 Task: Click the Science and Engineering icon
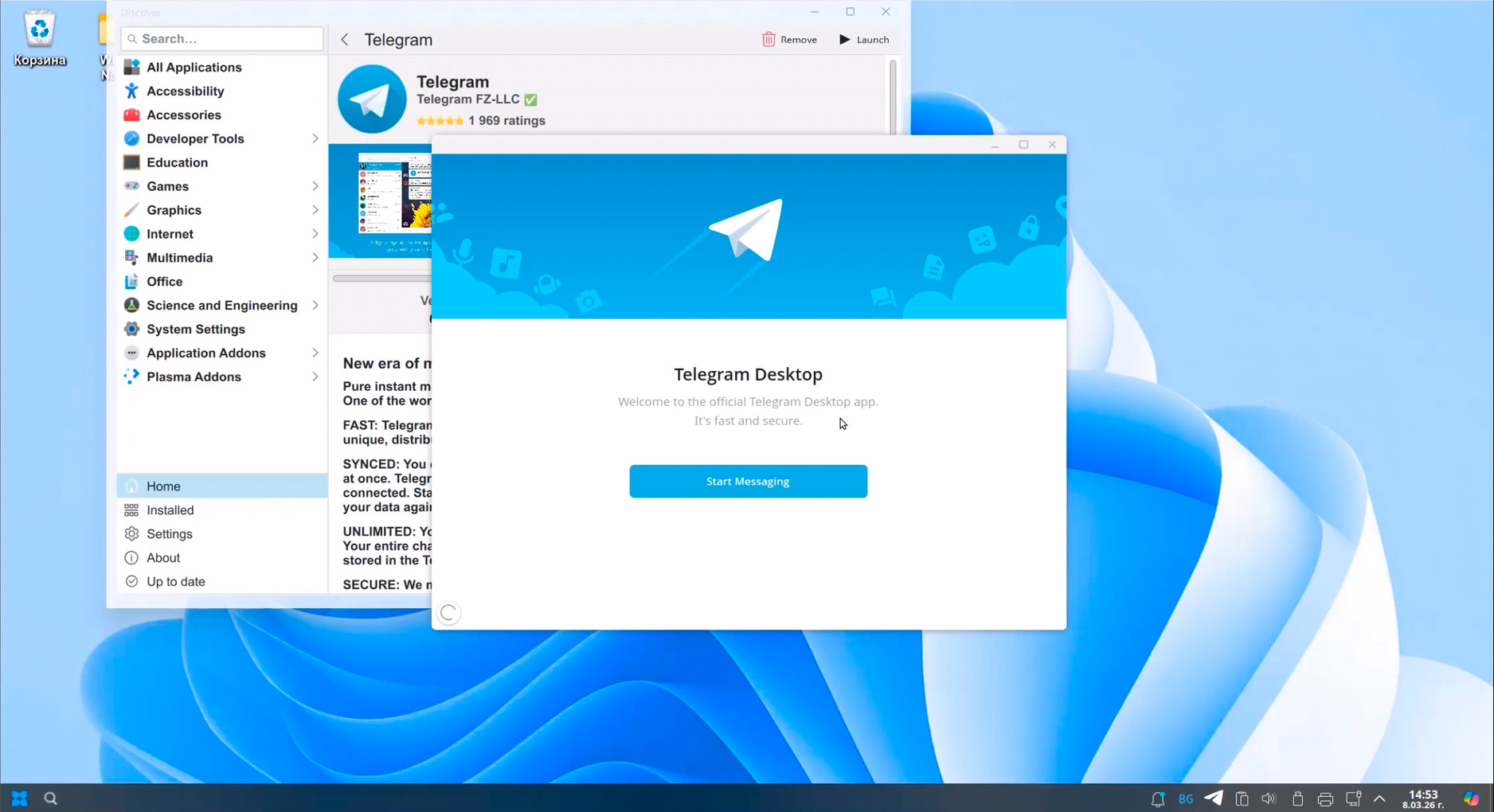pos(131,306)
